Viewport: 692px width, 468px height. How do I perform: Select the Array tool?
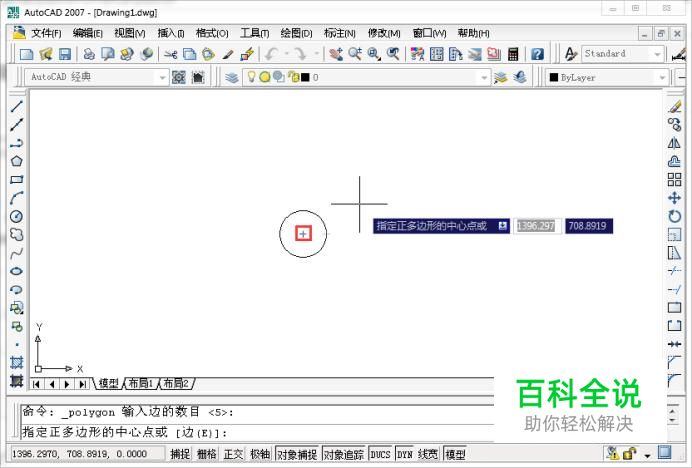pyautogui.click(x=674, y=180)
